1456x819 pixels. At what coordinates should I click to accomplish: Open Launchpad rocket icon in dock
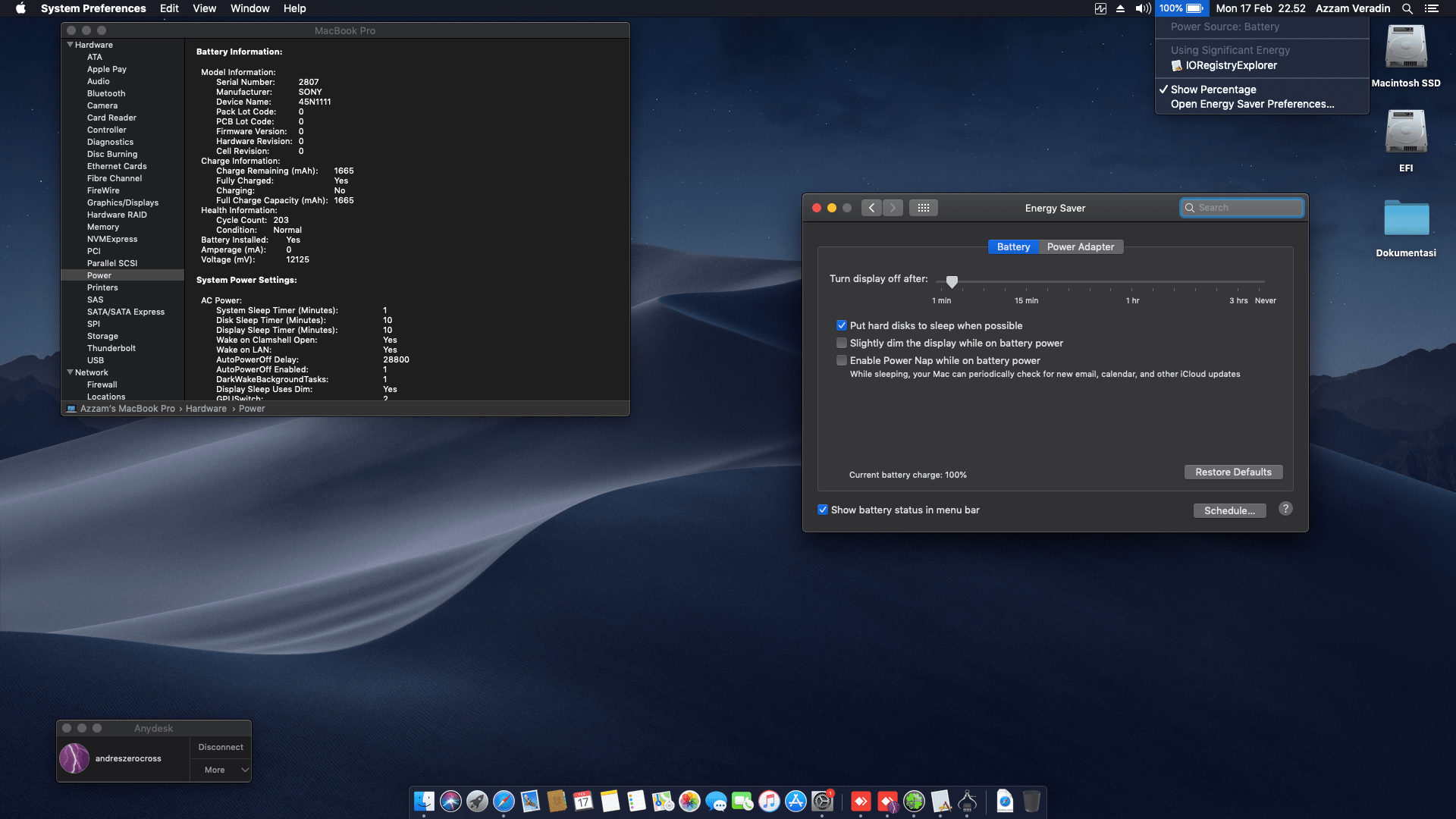coord(477,801)
